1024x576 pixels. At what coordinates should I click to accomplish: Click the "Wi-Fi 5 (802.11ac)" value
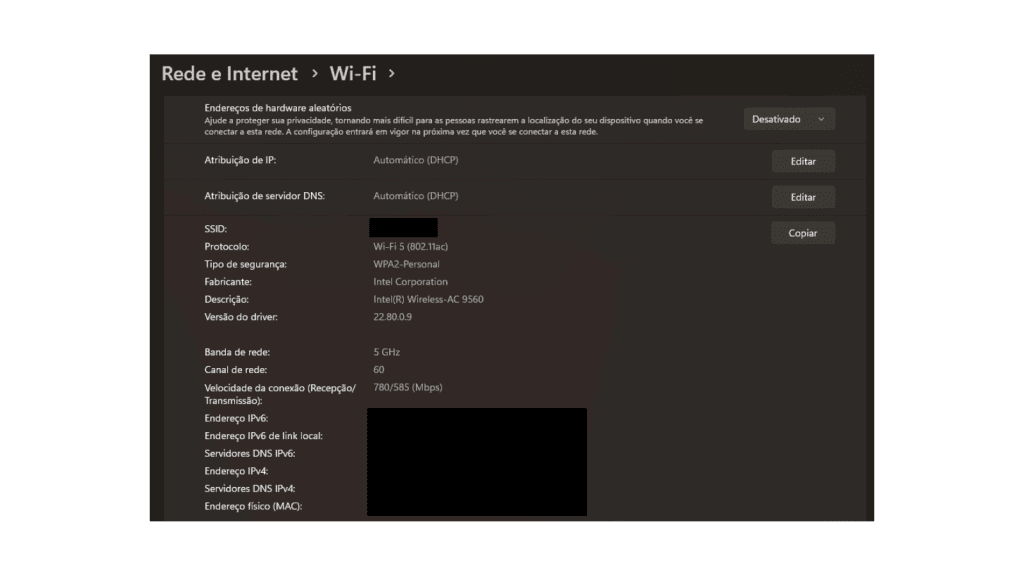[414, 246]
